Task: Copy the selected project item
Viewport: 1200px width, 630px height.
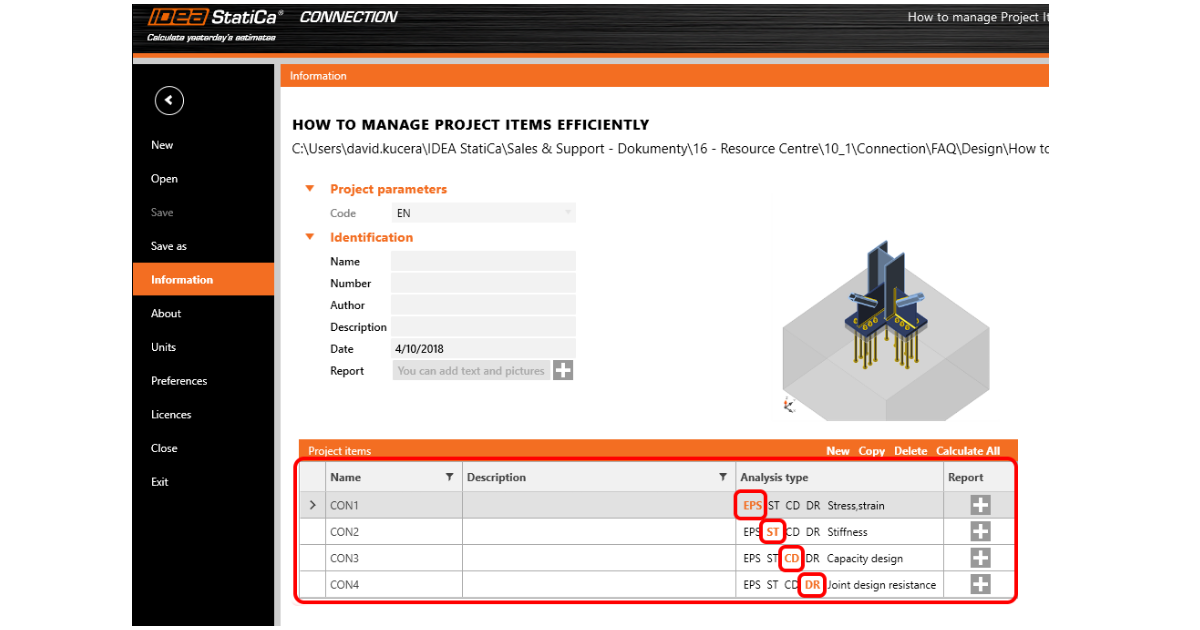Action: pyautogui.click(x=872, y=451)
